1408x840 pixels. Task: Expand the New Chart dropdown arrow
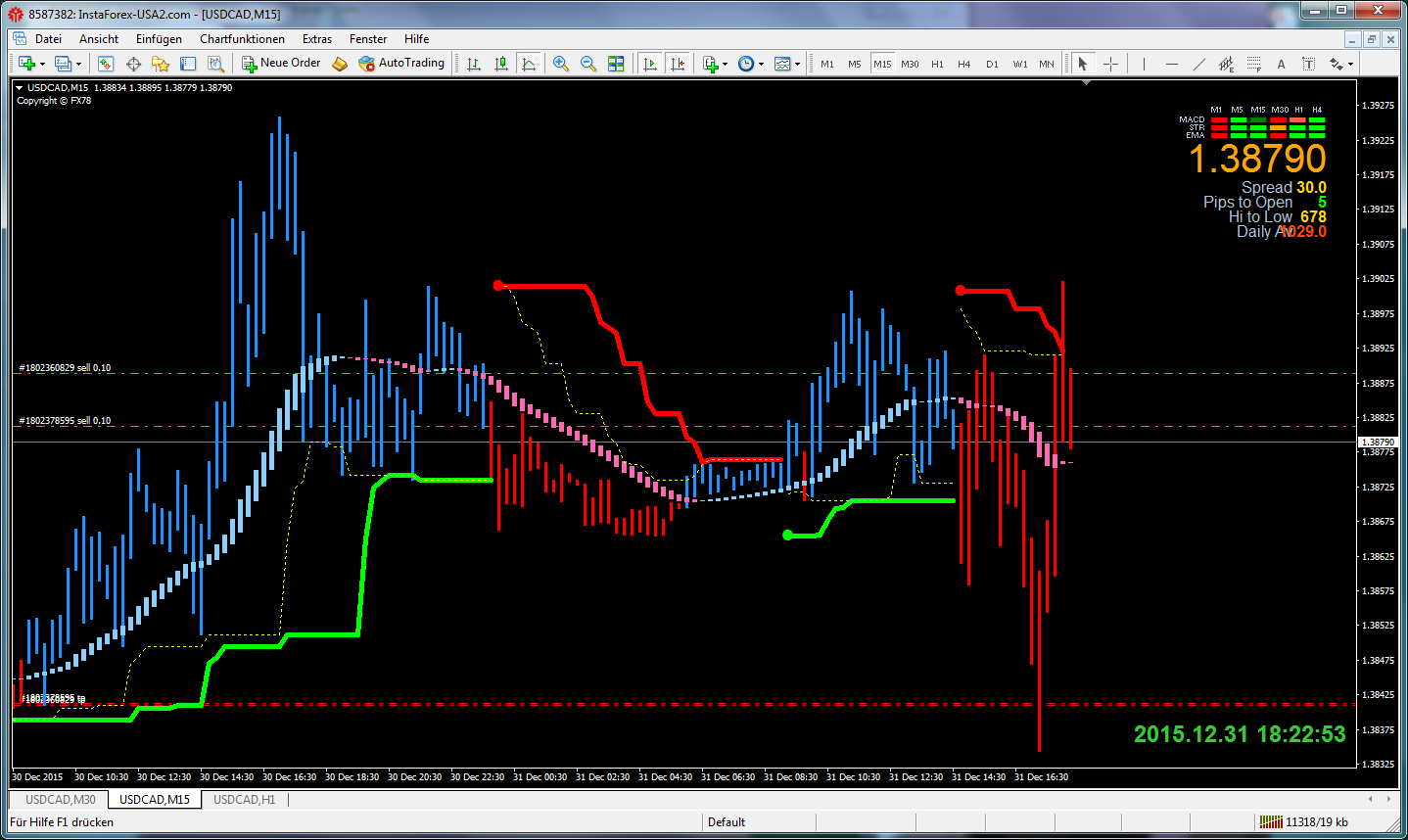42,65
